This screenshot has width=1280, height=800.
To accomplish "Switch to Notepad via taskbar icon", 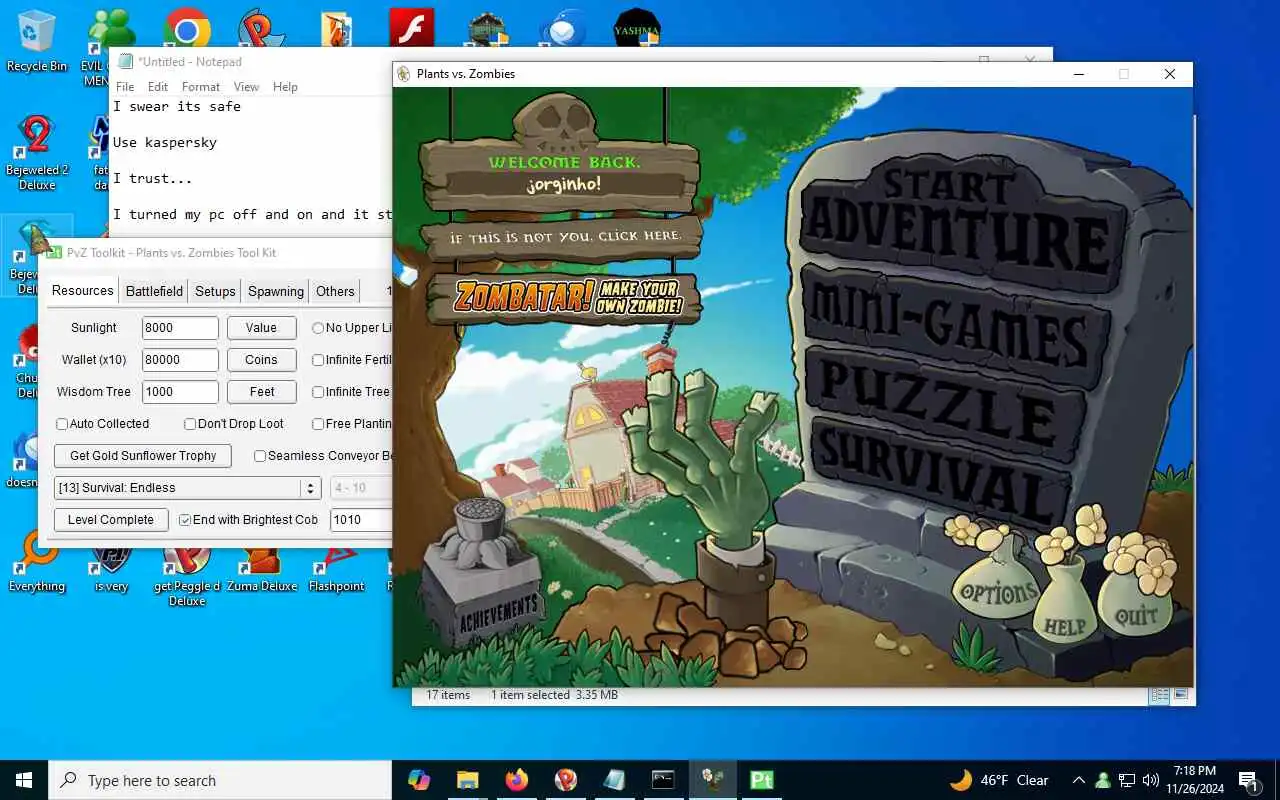I will coord(614,780).
